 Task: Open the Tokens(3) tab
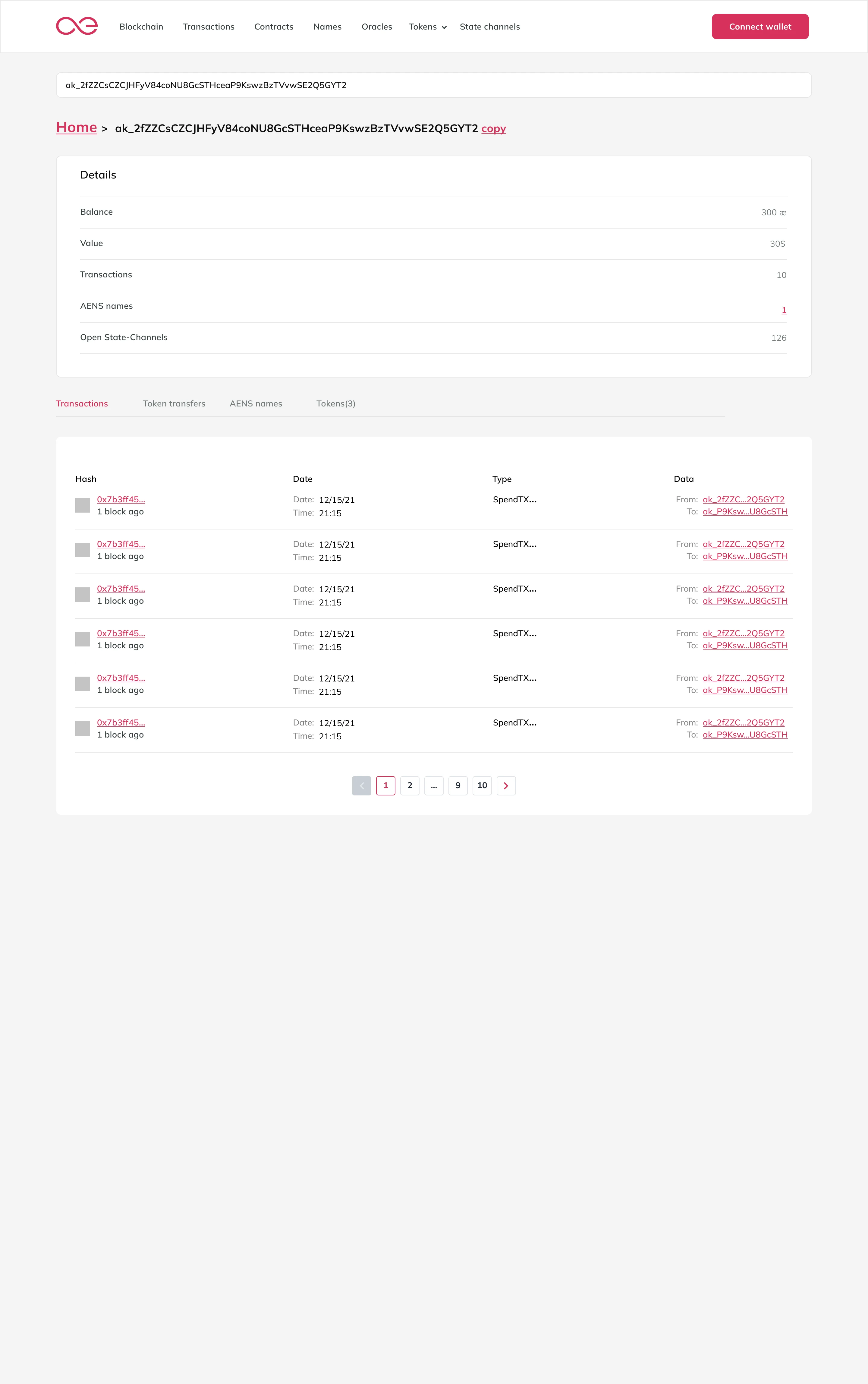click(336, 404)
